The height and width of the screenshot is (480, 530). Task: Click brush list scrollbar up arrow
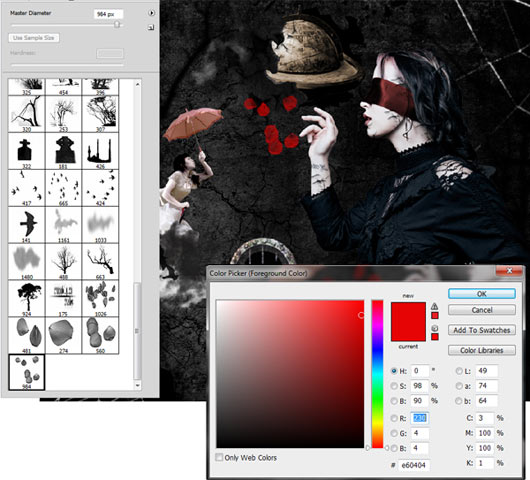point(138,84)
